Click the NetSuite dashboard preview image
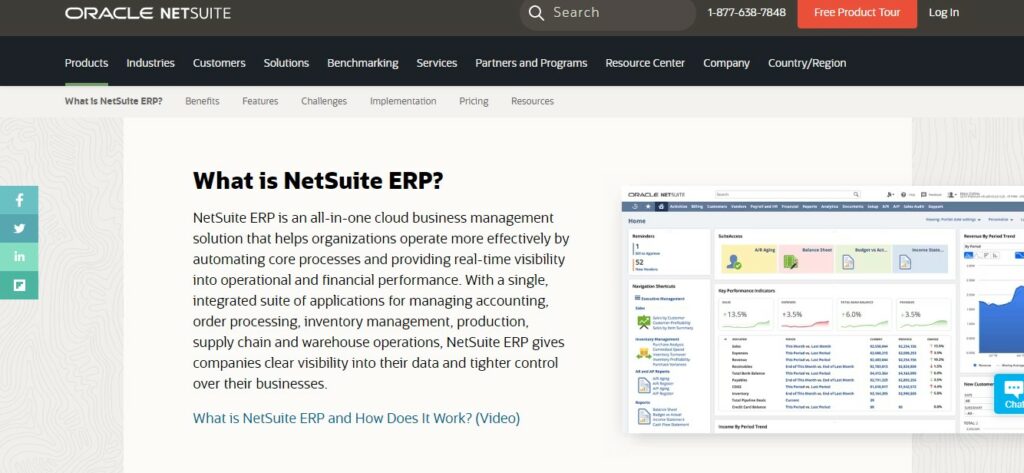1024x473 pixels. (822, 310)
